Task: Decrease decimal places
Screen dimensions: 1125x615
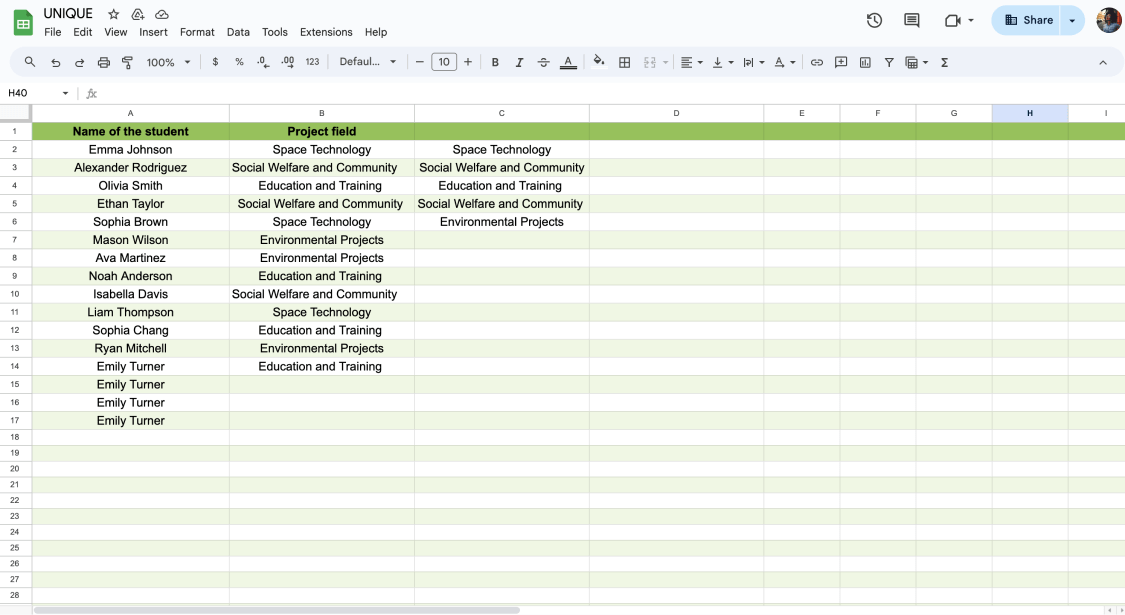Action: tap(263, 62)
